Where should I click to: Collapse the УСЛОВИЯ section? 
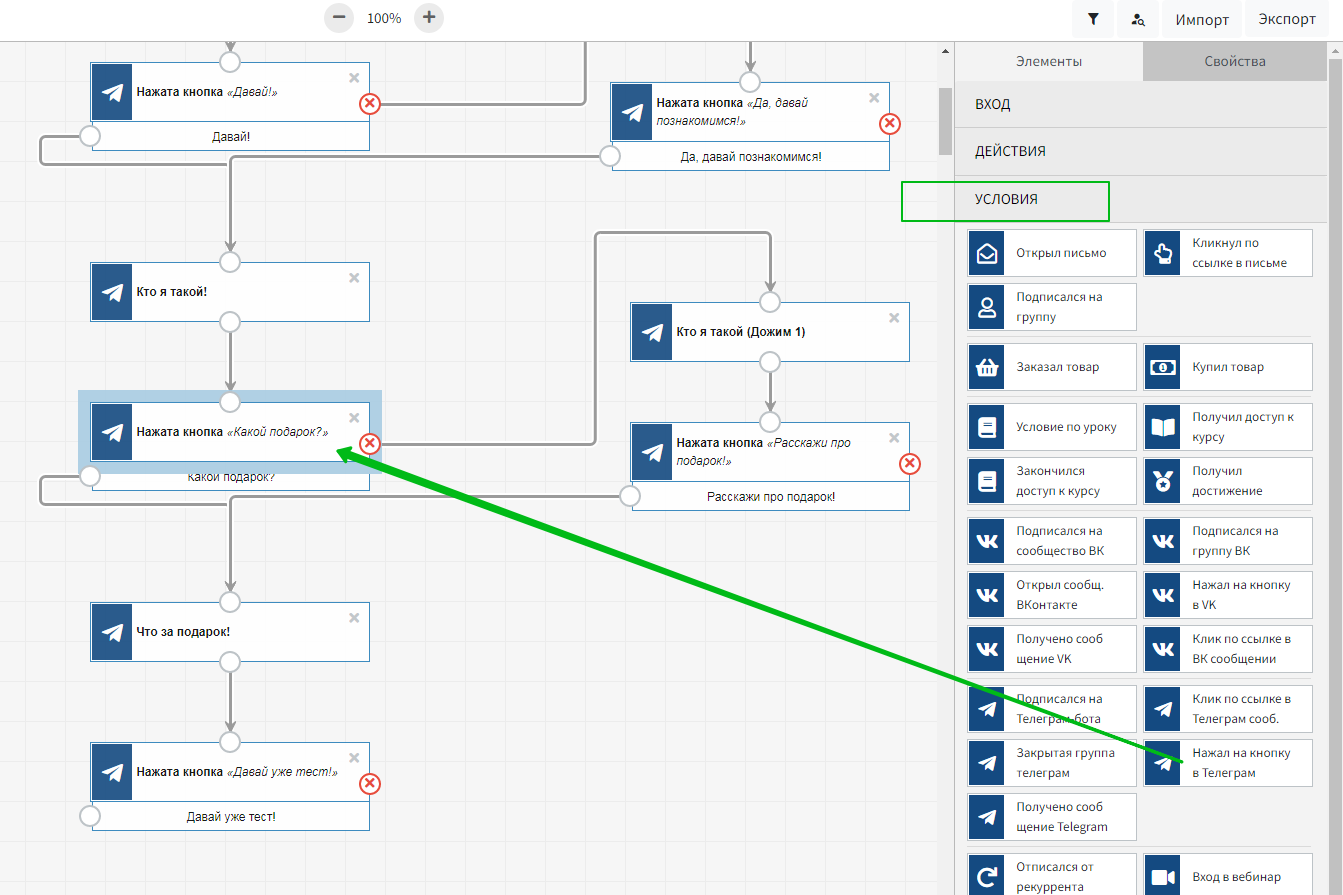click(1140, 199)
